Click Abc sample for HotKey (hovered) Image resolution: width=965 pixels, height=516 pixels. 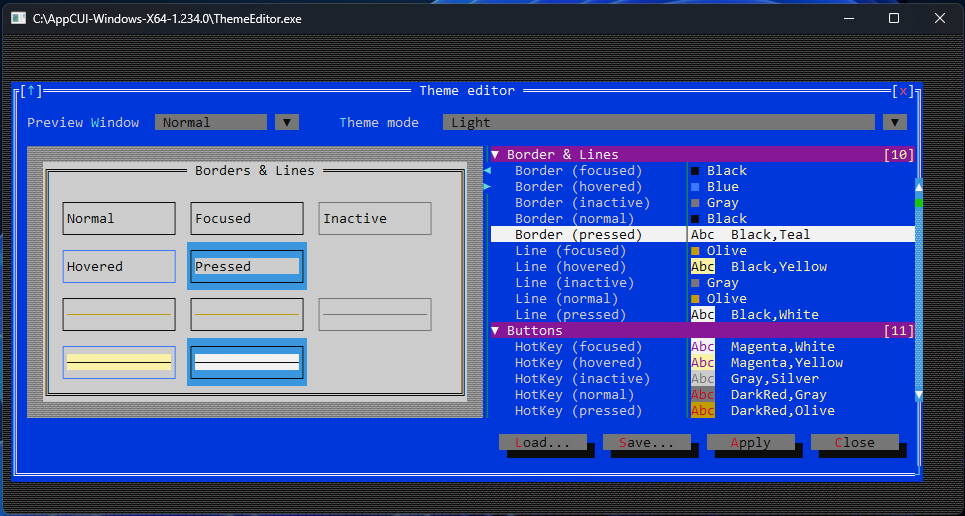(x=703, y=363)
